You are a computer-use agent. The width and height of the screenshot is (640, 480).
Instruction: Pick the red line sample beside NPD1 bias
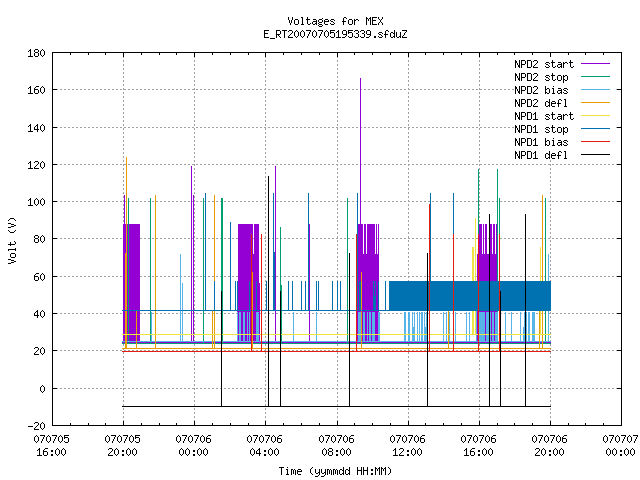[595, 142]
